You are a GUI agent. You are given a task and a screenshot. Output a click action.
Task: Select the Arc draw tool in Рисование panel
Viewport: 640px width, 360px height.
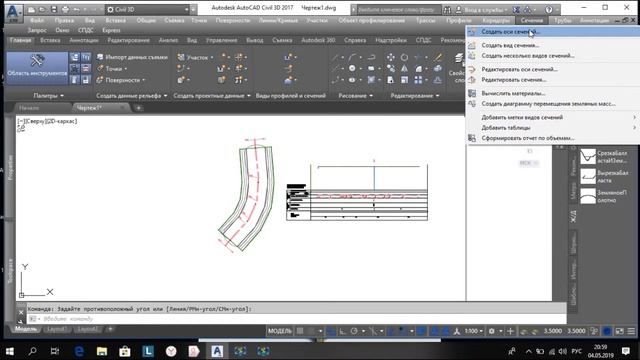pyautogui.click(x=352, y=57)
